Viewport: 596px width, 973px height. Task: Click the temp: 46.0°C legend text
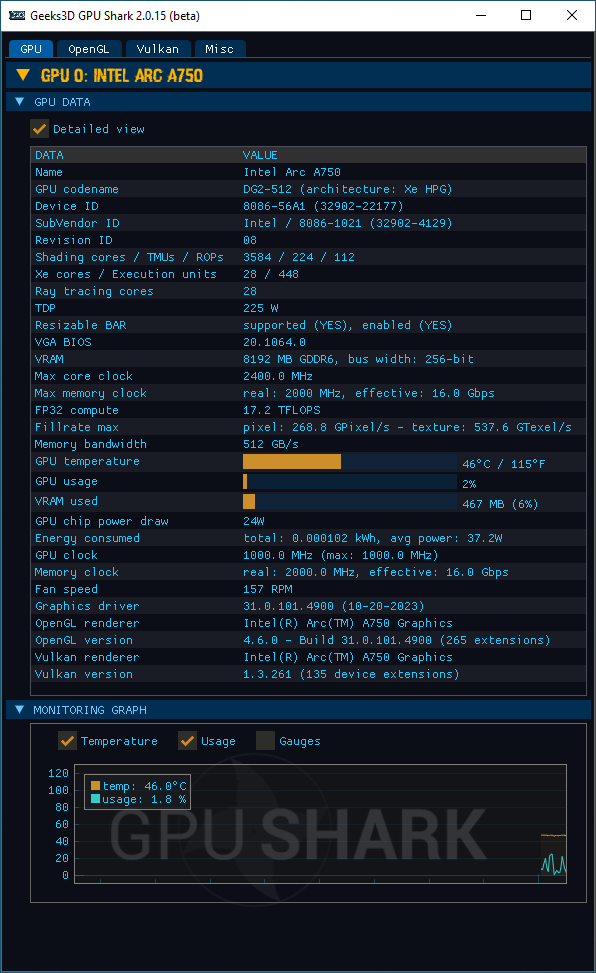click(144, 786)
